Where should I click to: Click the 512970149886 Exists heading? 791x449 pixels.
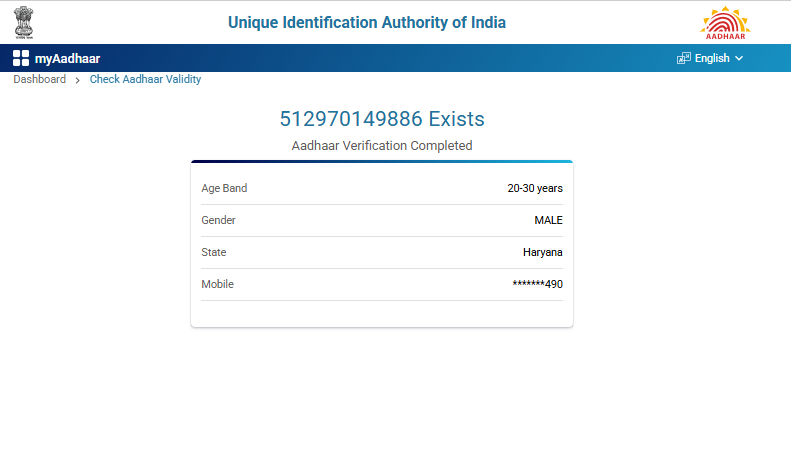pyautogui.click(x=382, y=119)
